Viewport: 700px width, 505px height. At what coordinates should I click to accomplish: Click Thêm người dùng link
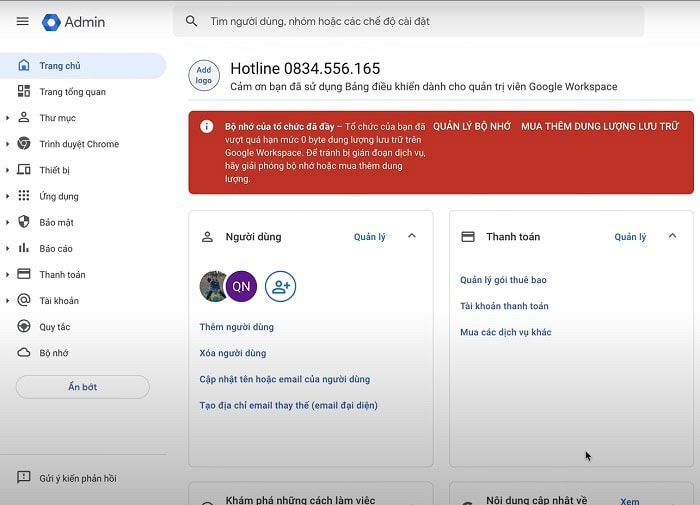[x=237, y=327]
